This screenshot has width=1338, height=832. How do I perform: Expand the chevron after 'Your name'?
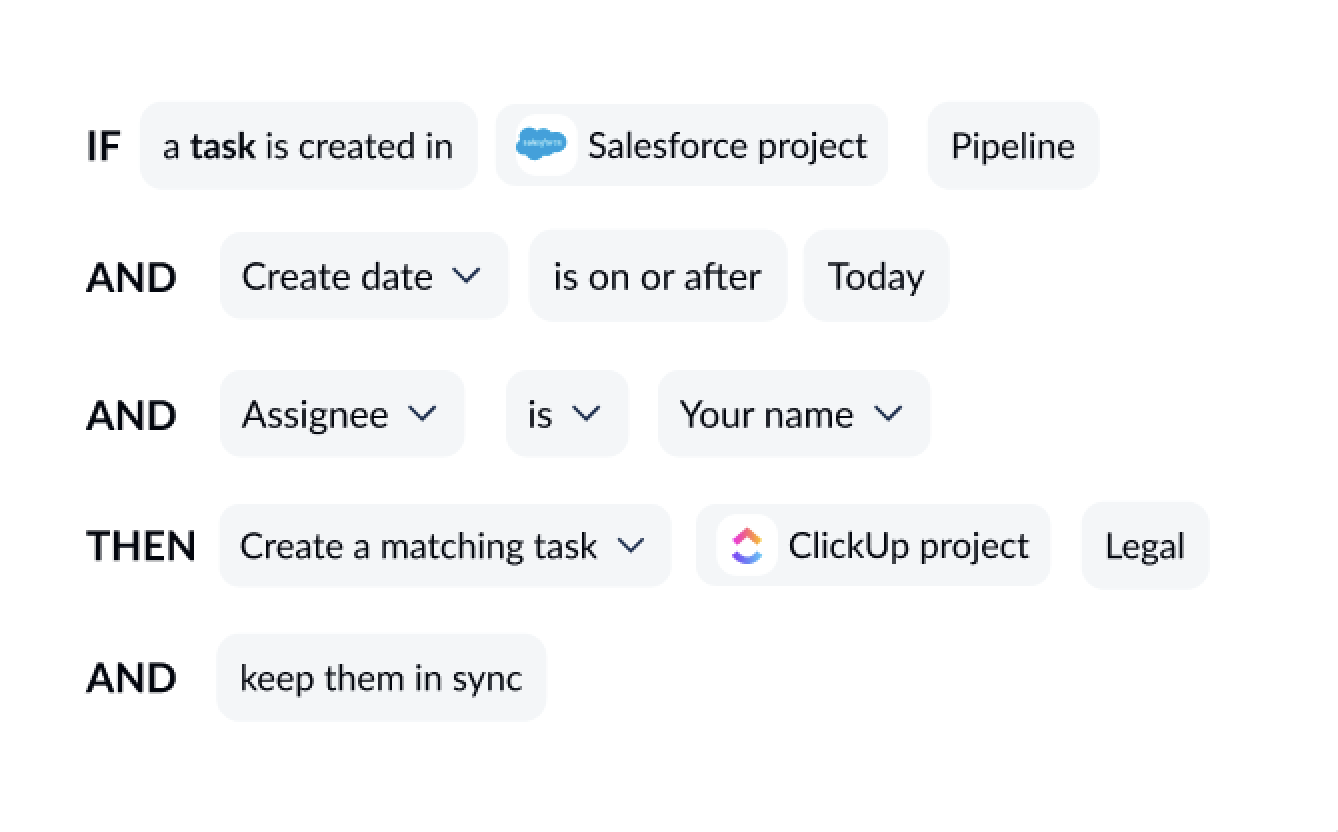[889, 413]
